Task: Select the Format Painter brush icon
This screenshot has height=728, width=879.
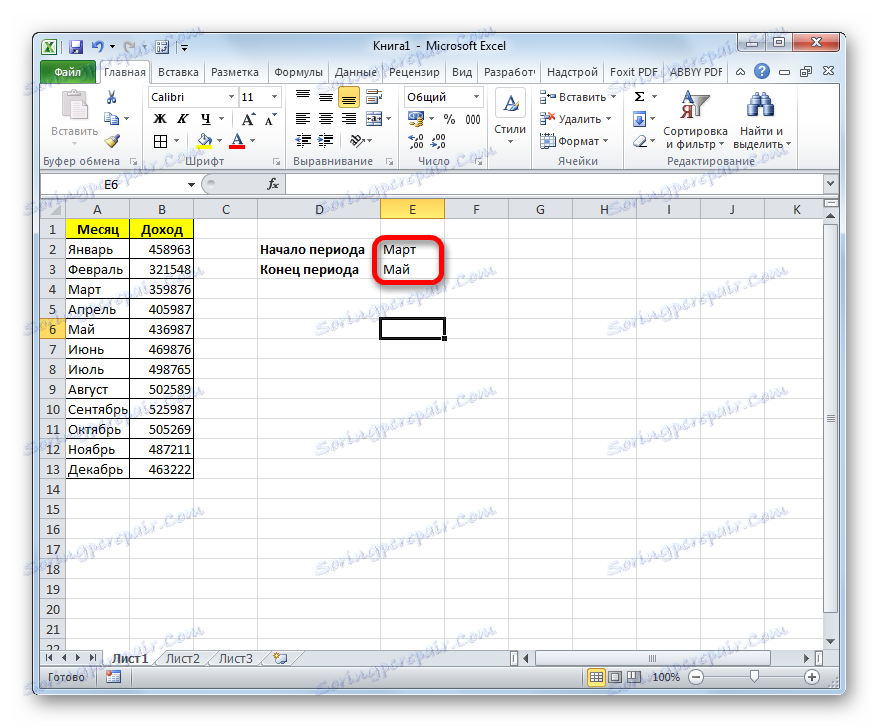Action: 112,141
